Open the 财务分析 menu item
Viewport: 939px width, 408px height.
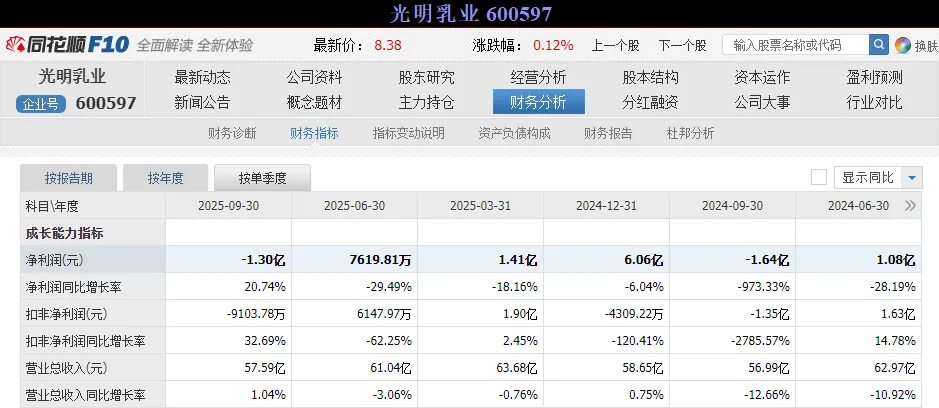click(x=538, y=102)
